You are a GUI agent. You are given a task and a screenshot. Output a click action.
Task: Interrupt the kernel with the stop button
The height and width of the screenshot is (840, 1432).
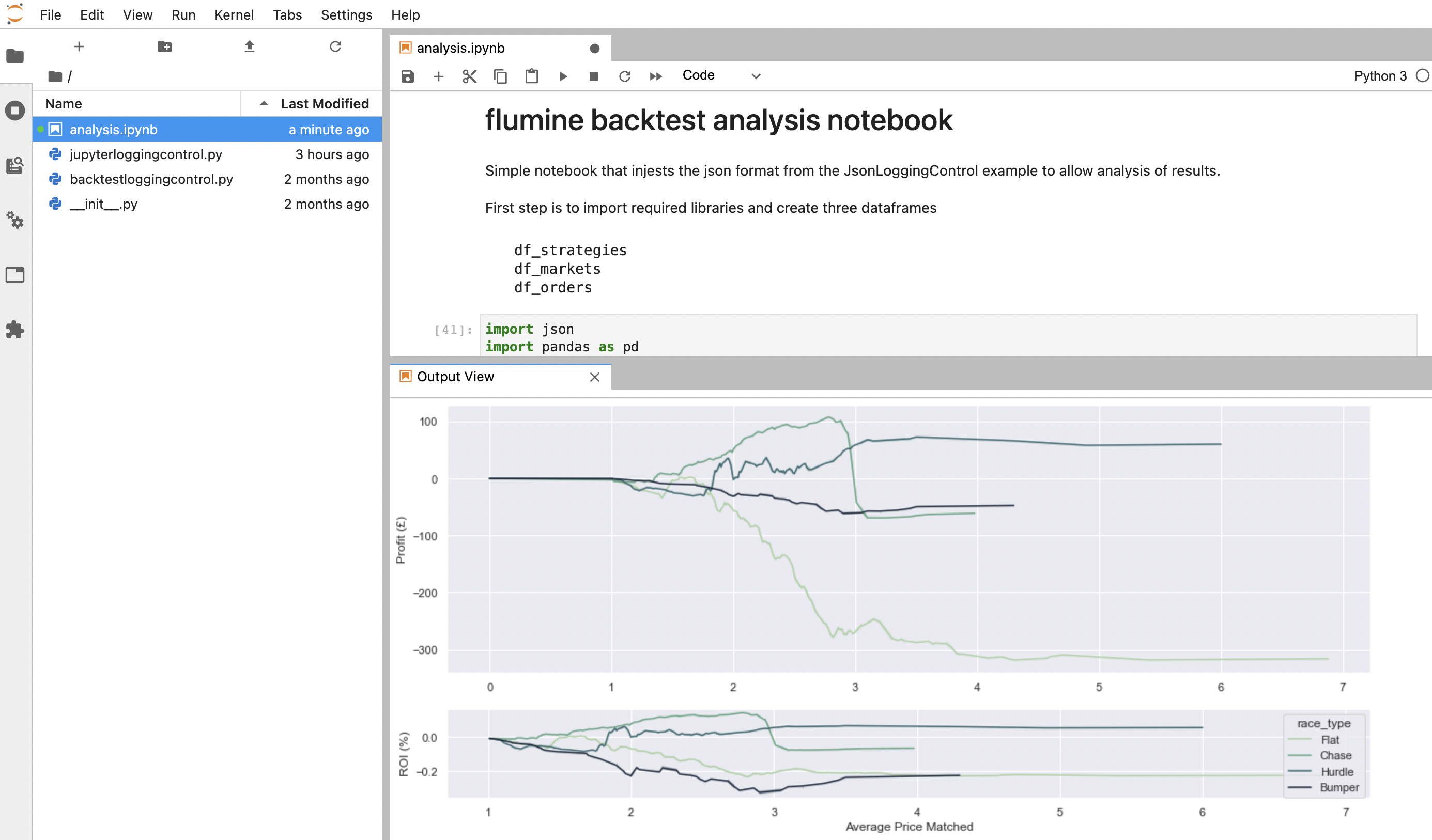tap(593, 76)
